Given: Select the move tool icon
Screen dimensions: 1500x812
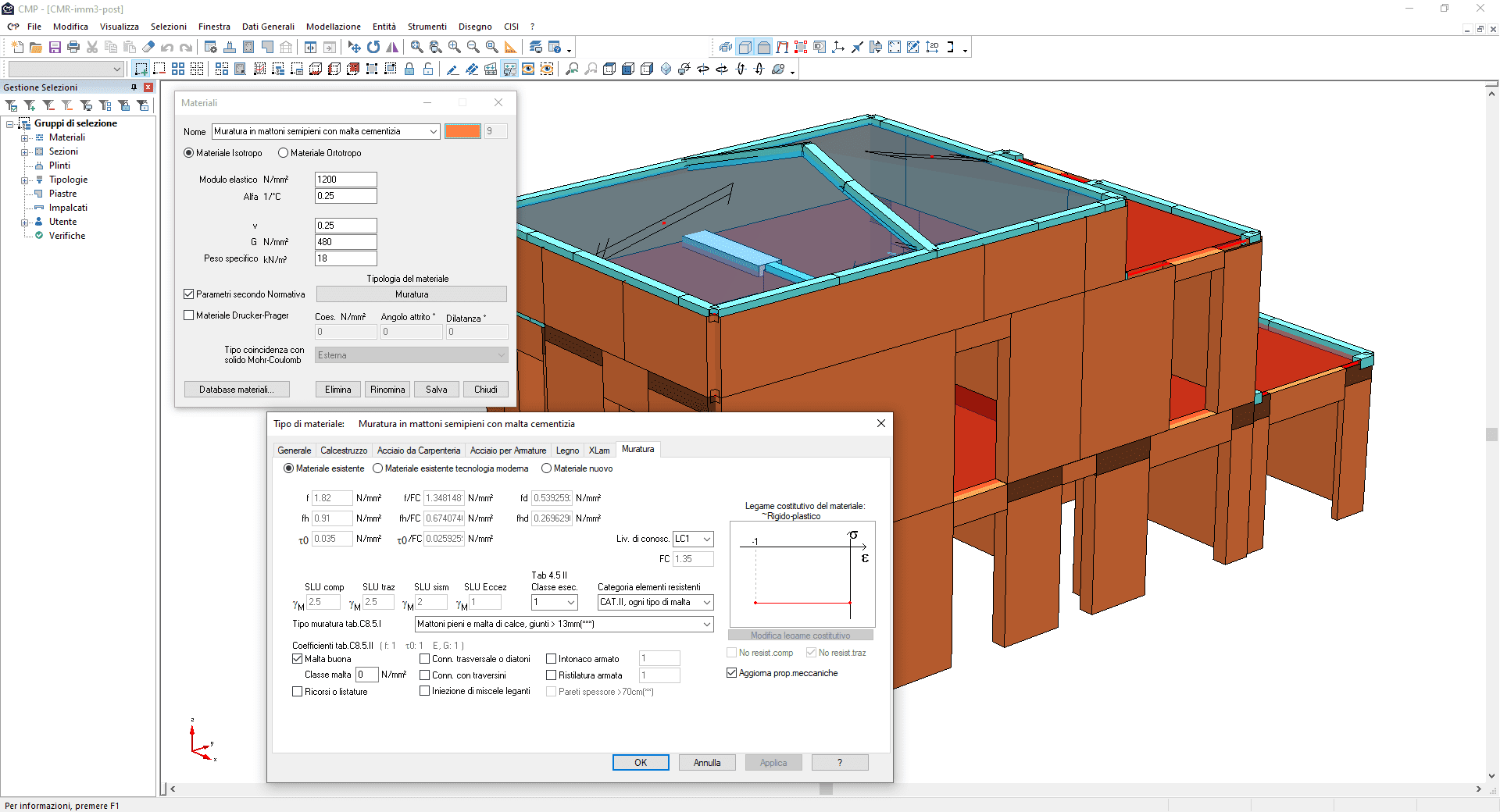Looking at the screenshot, I should point(355,48).
